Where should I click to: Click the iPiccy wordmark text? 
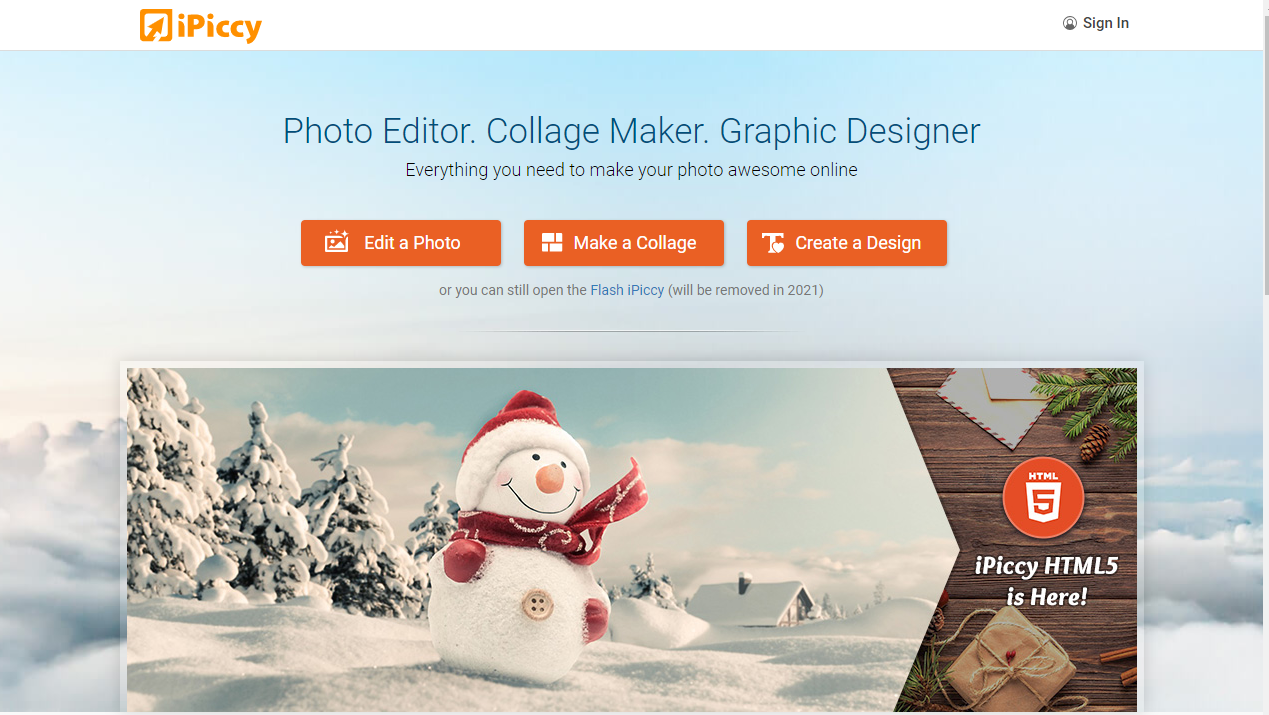(x=219, y=27)
